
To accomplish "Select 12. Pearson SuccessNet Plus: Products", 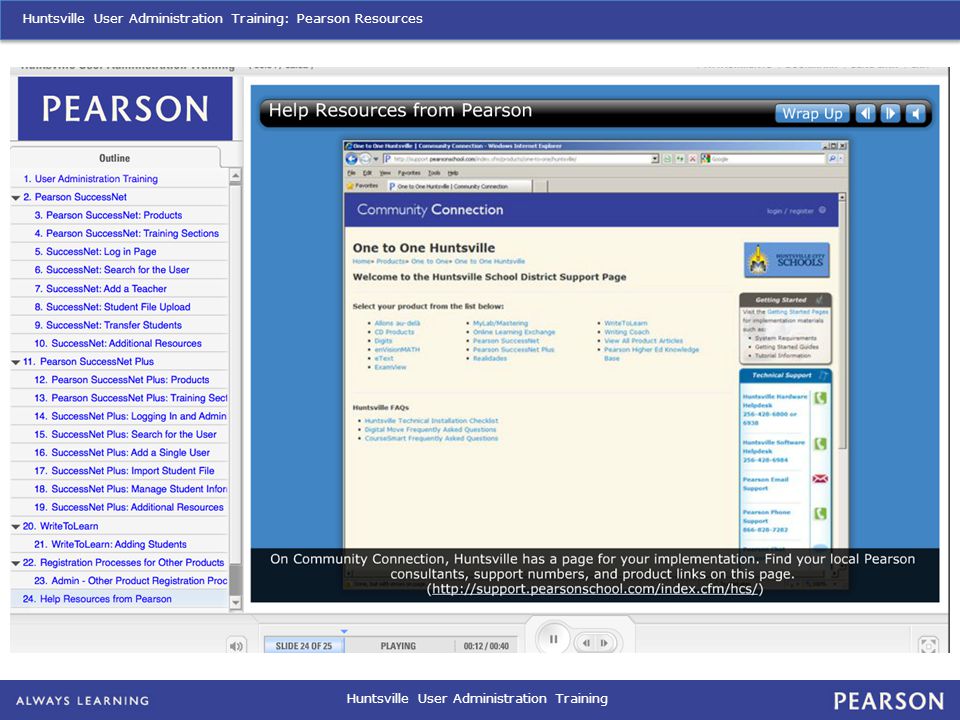I will pos(122,380).
